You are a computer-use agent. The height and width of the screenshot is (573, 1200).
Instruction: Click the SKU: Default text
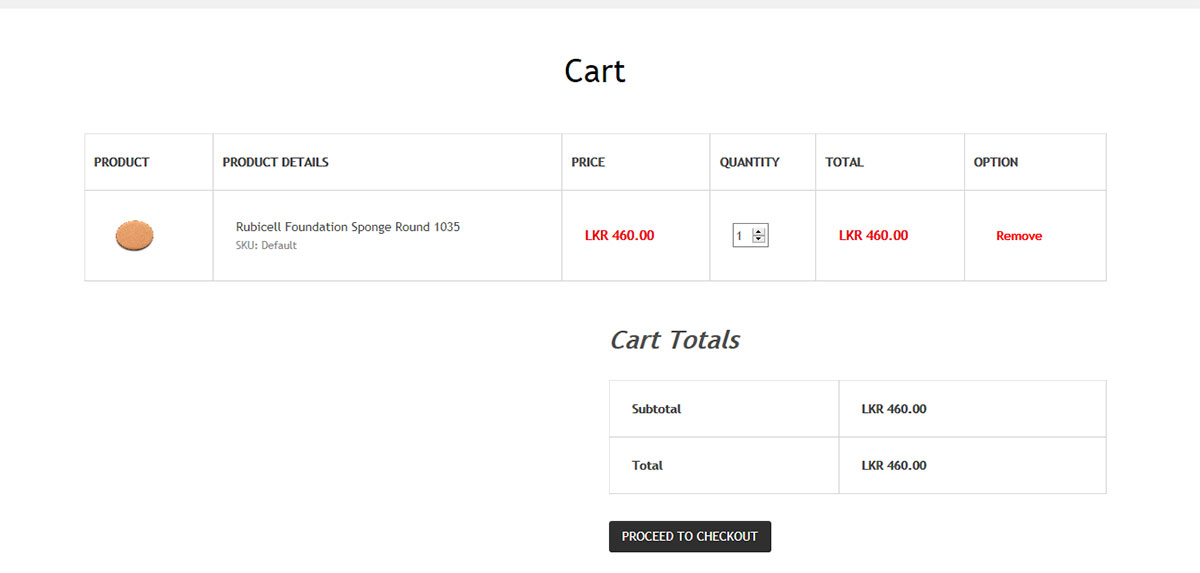(266, 246)
